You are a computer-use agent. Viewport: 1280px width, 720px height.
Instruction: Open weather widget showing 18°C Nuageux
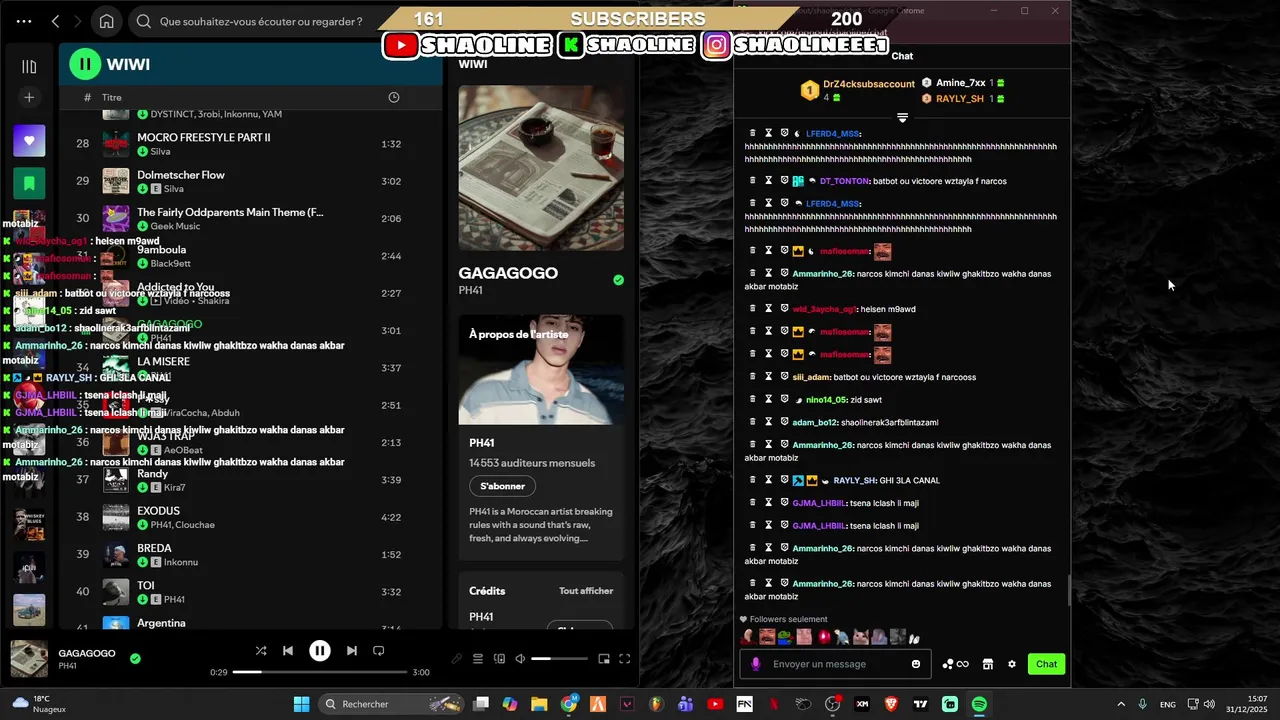40,704
